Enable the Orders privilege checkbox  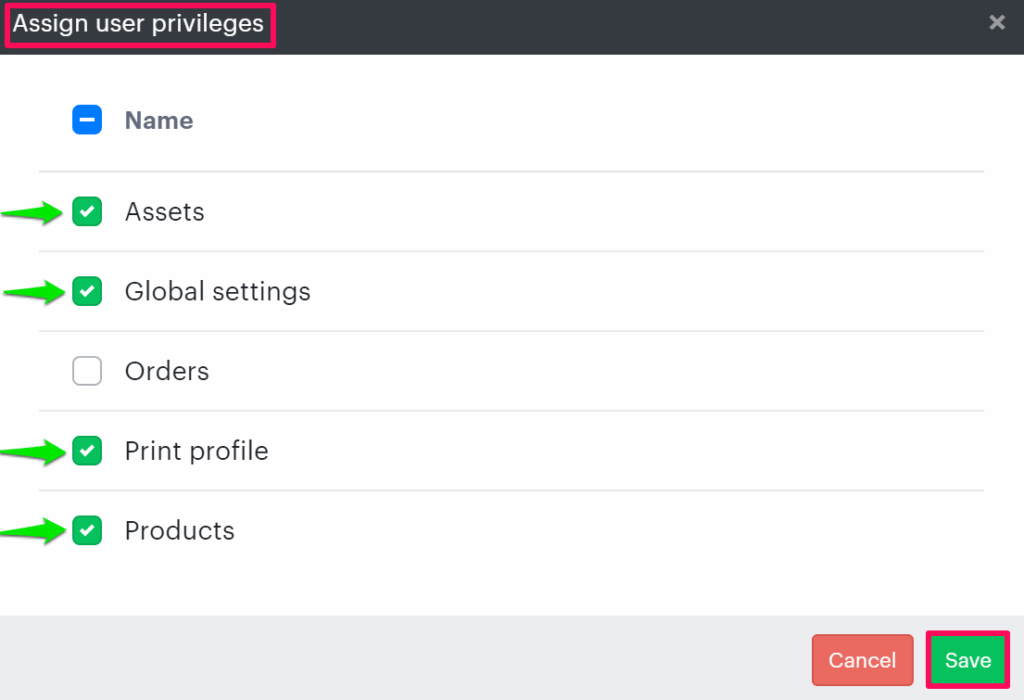pos(87,372)
